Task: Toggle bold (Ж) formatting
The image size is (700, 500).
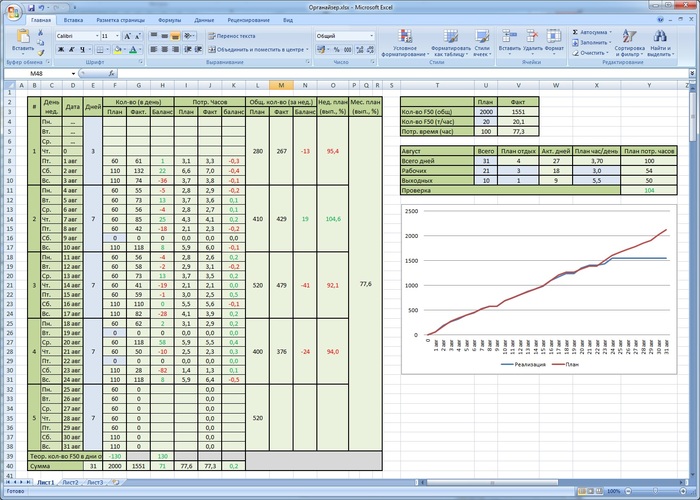Action: tap(61, 50)
